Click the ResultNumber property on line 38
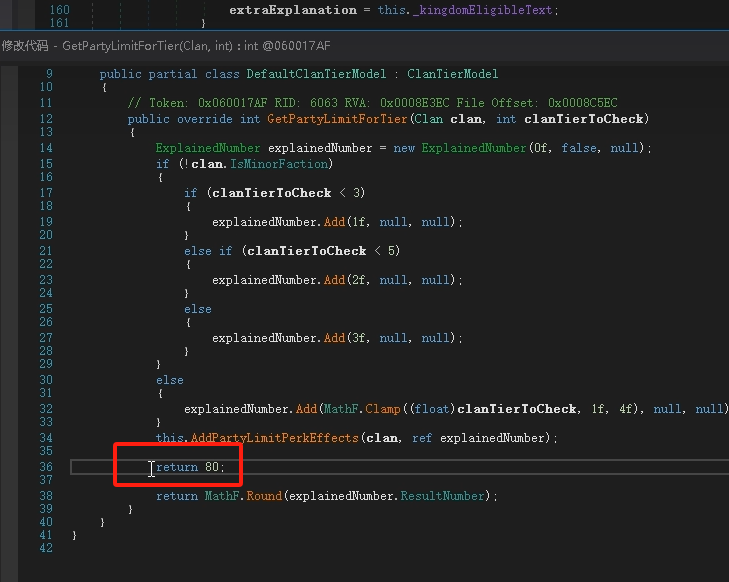Viewport: 729px width, 582px height. coord(442,496)
